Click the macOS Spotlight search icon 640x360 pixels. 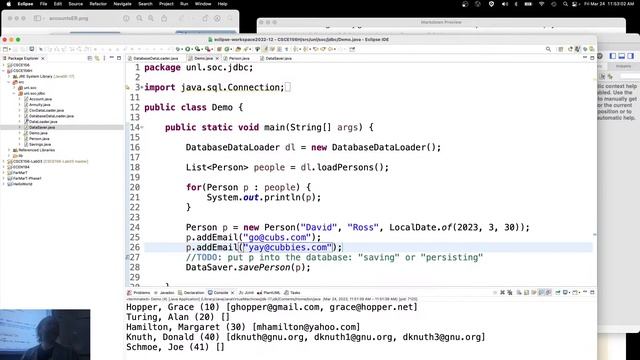point(565,4)
